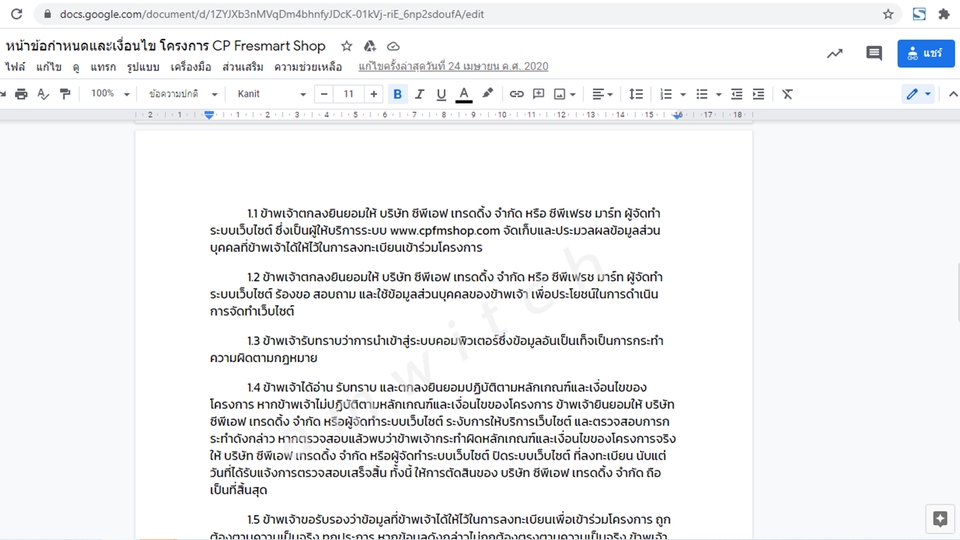
Task: Click the add comment icon in the toolbar
Action: (x=539, y=94)
